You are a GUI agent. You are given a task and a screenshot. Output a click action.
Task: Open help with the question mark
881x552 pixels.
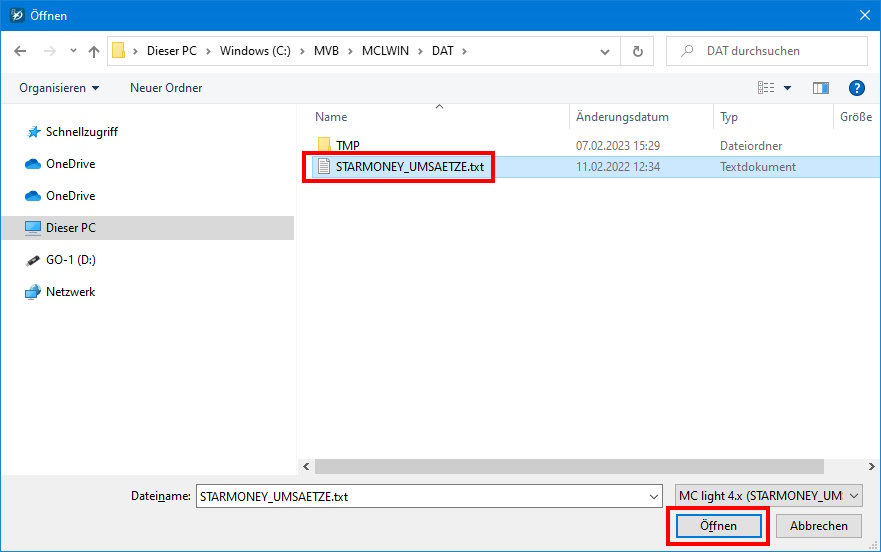[856, 88]
